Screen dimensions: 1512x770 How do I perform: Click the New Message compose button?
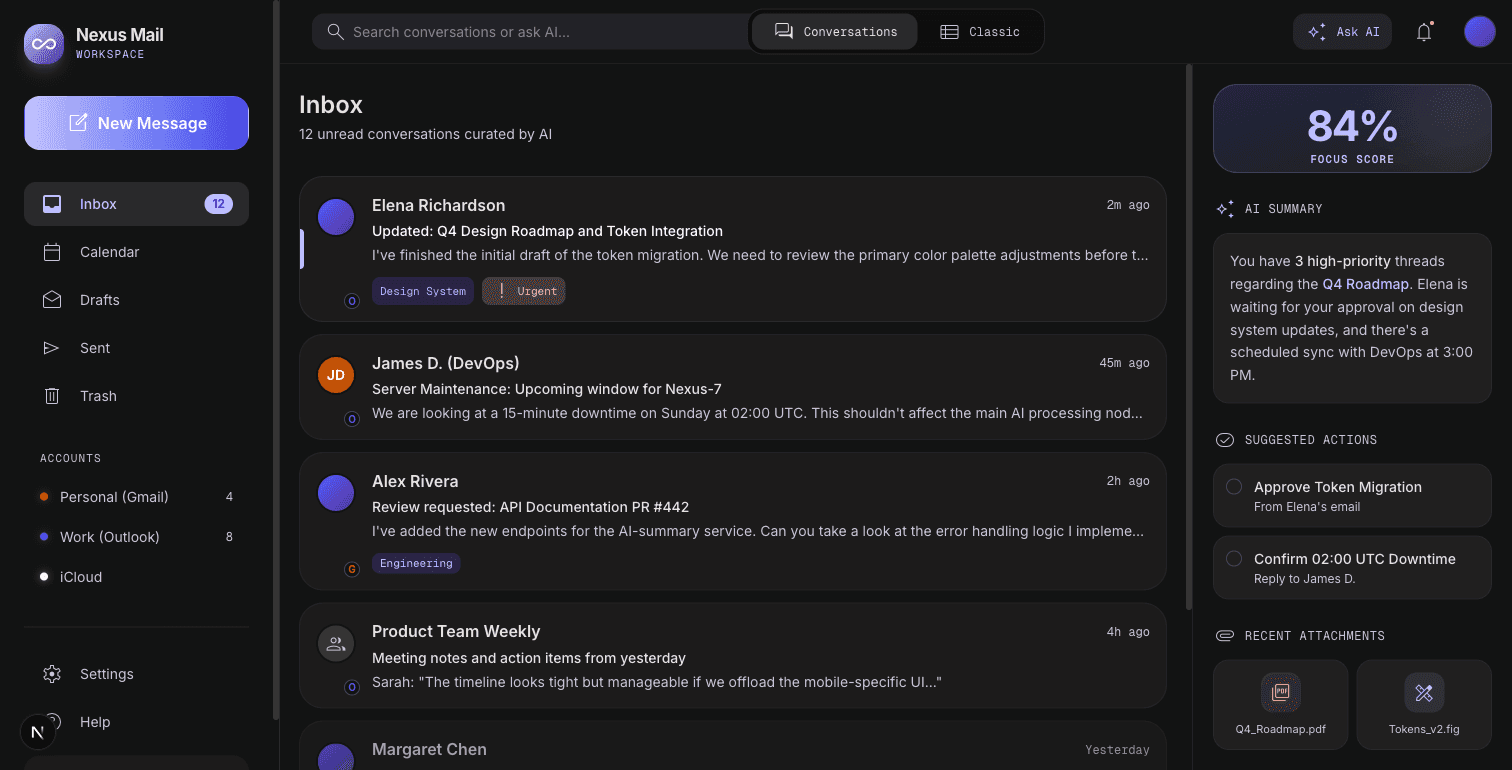(x=136, y=123)
